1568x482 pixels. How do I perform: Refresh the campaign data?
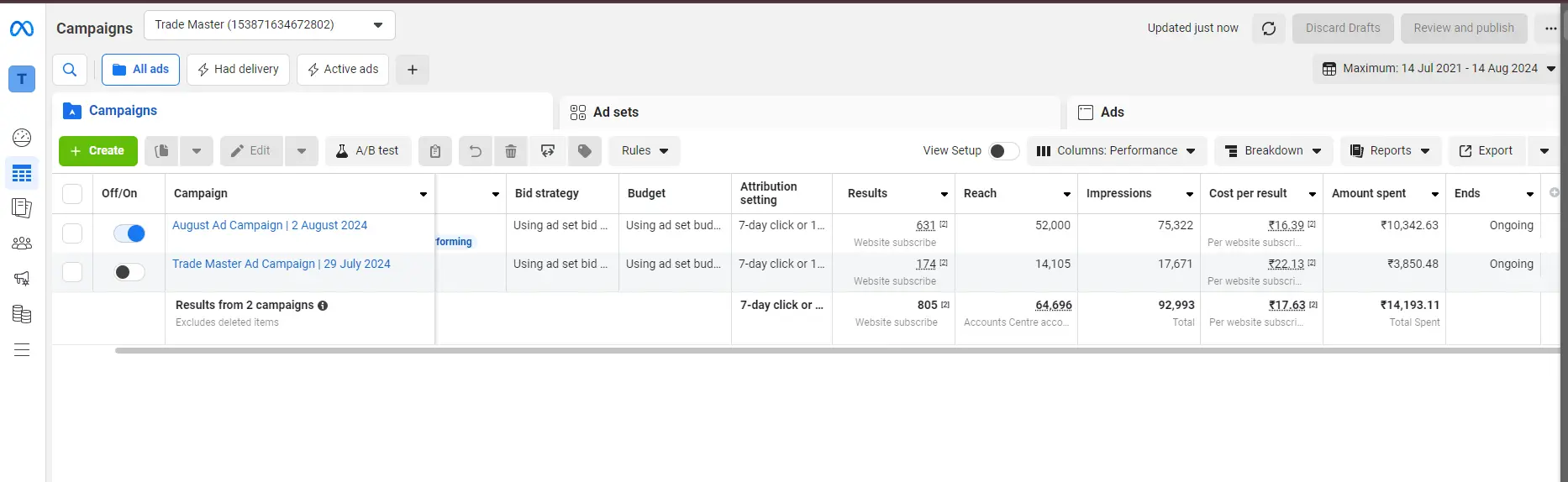pos(1269,29)
